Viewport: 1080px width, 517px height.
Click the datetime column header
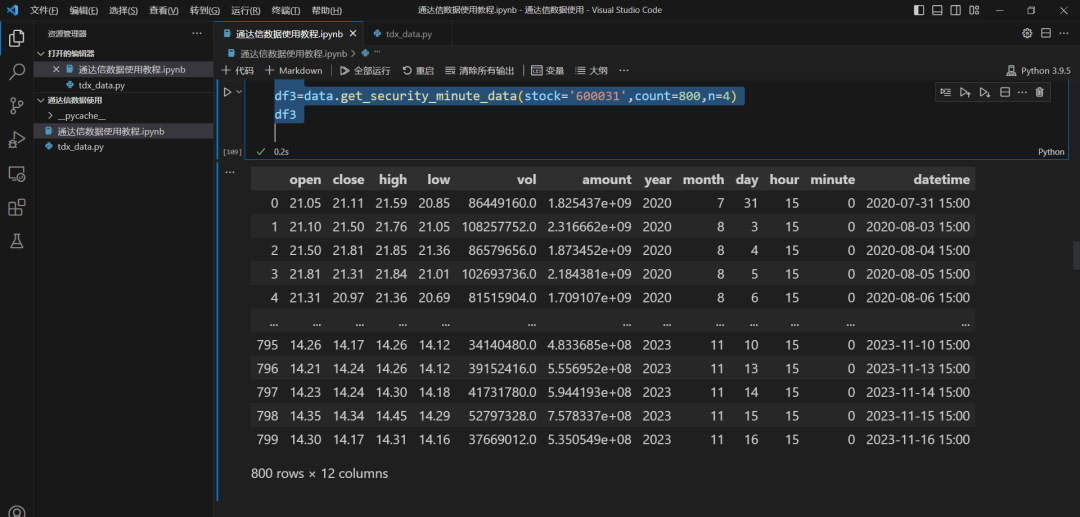pos(942,180)
